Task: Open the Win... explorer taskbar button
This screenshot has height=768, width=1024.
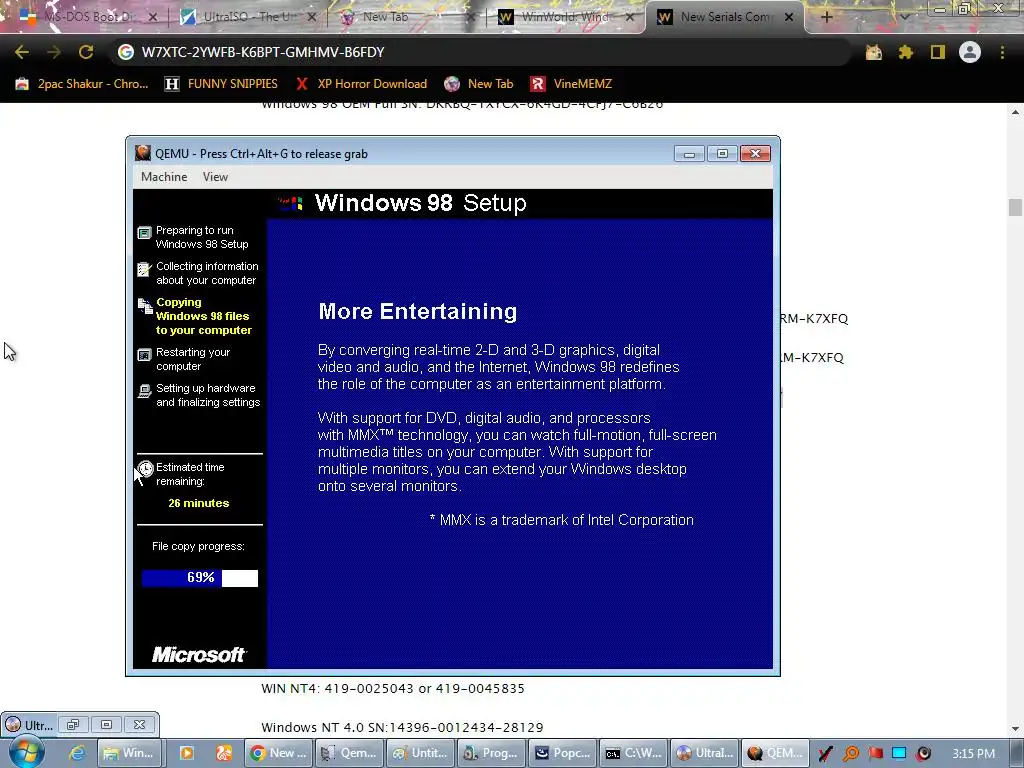Action: click(x=129, y=753)
